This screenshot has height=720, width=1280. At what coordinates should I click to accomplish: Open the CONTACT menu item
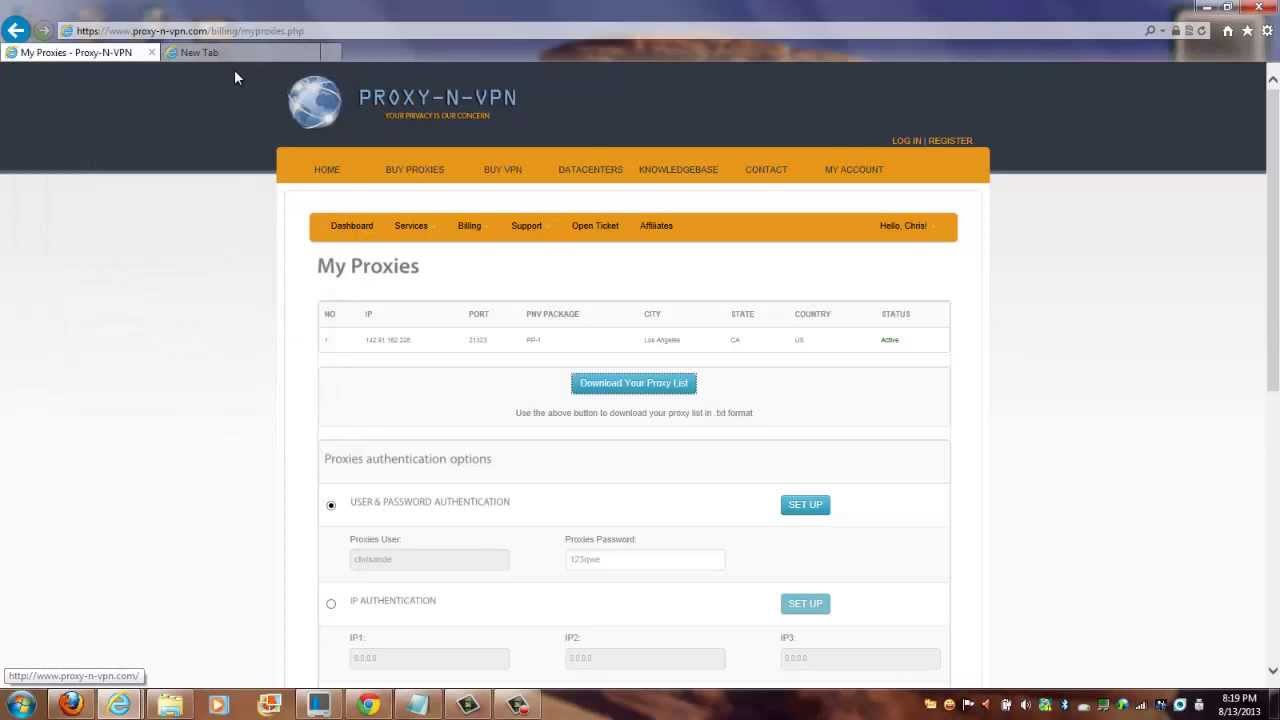766,170
